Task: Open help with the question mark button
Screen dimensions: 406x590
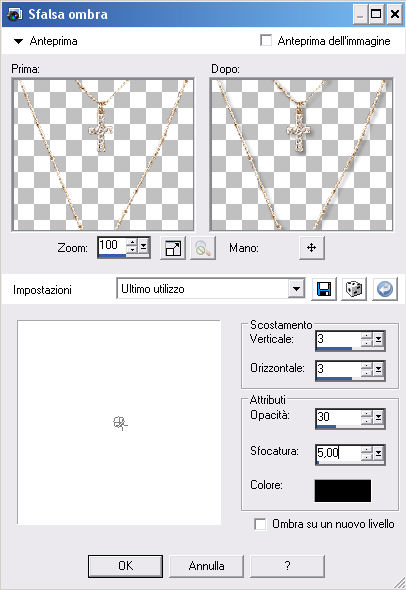Action: (x=287, y=566)
